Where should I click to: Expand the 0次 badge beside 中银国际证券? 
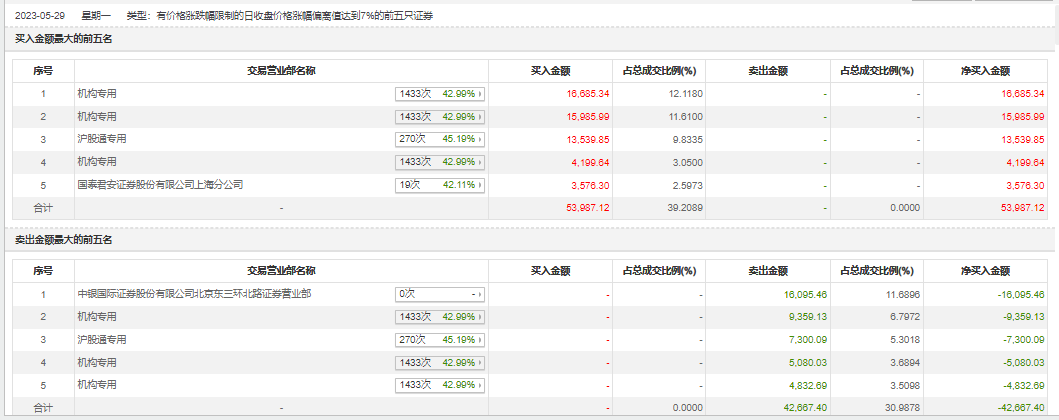pos(439,294)
